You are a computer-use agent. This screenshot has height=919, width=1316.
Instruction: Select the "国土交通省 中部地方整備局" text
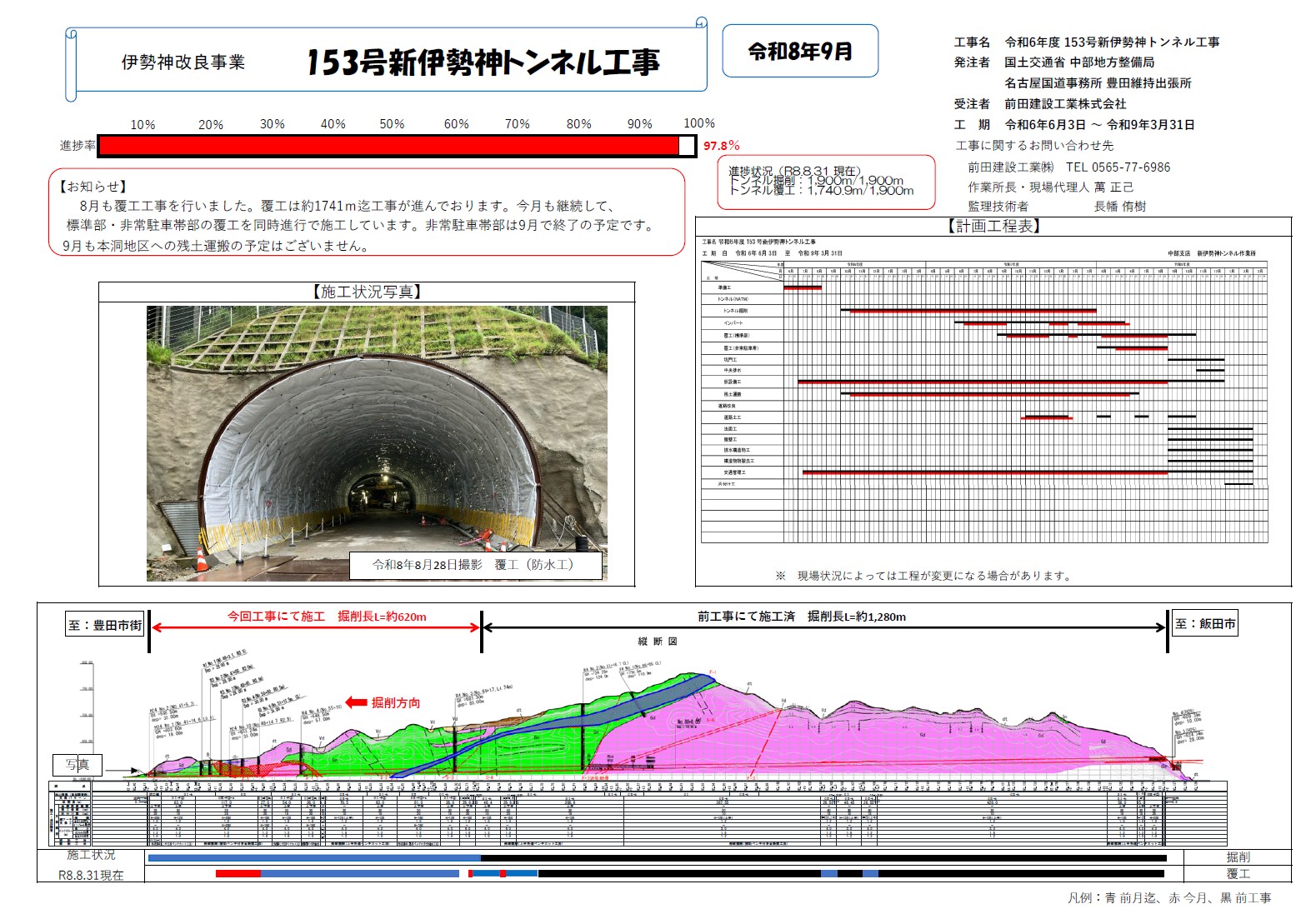point(1079,62)
